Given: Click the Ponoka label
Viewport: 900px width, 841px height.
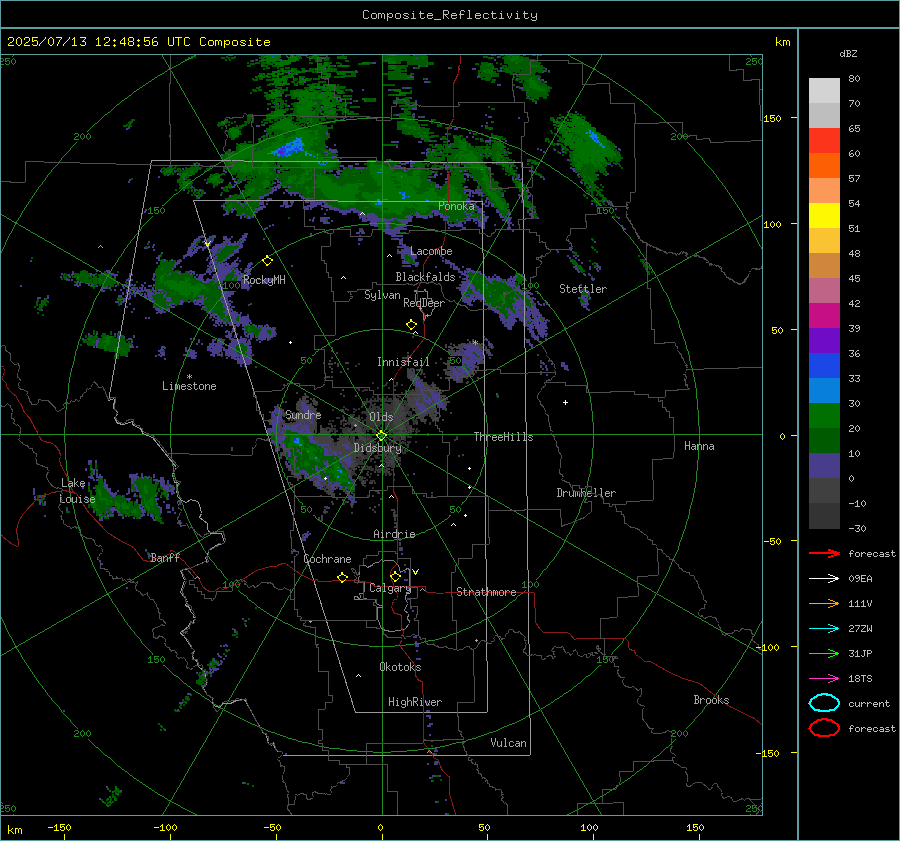Looking at the screenshot, I should click(x=456, y=206).
